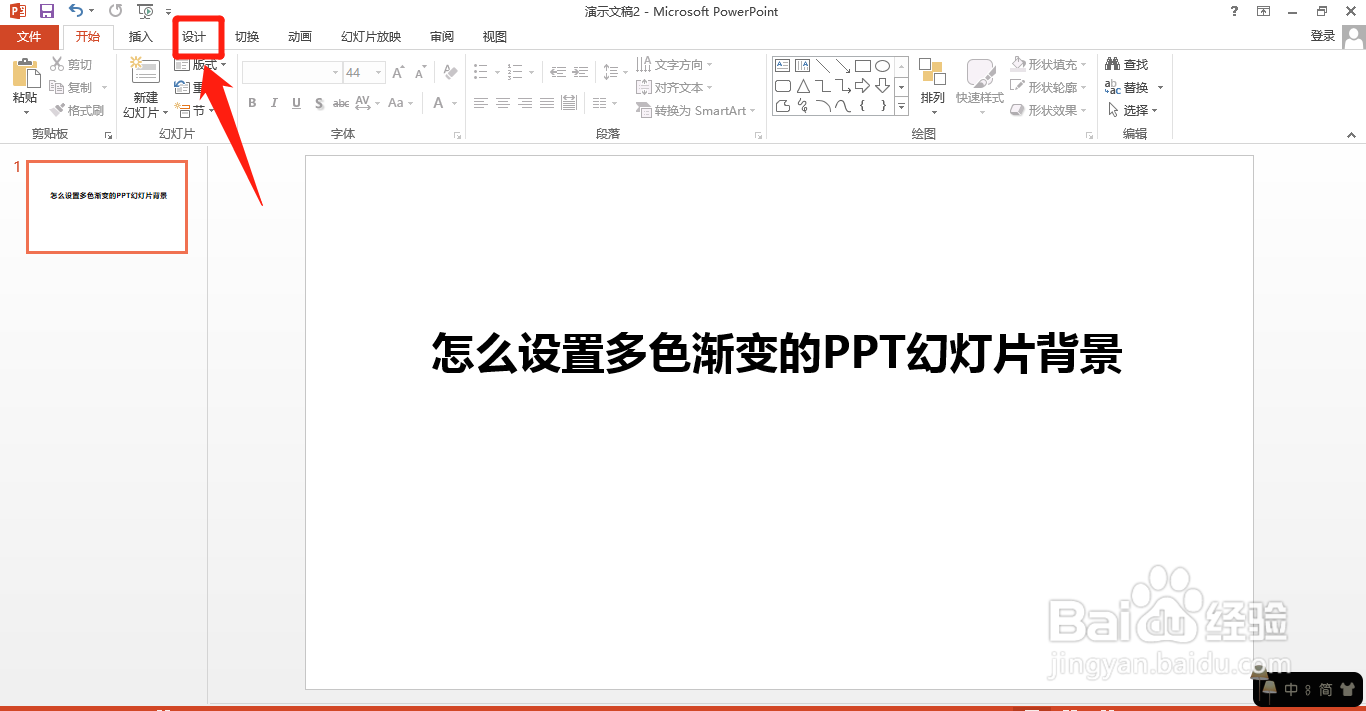Switch to Transitions (切换) tab
Image resolution: width=1366 pixels, height=711 pixels.
coord(247,37)
